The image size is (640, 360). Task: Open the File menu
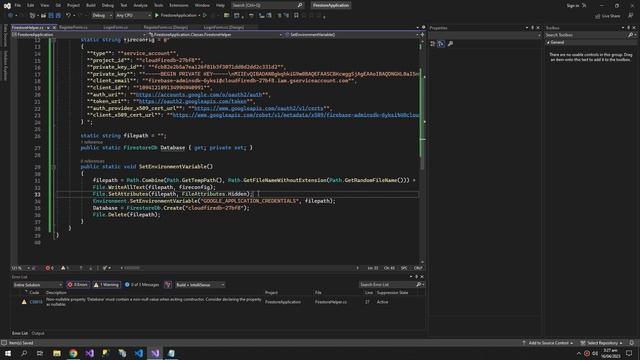tap(18, 5)
